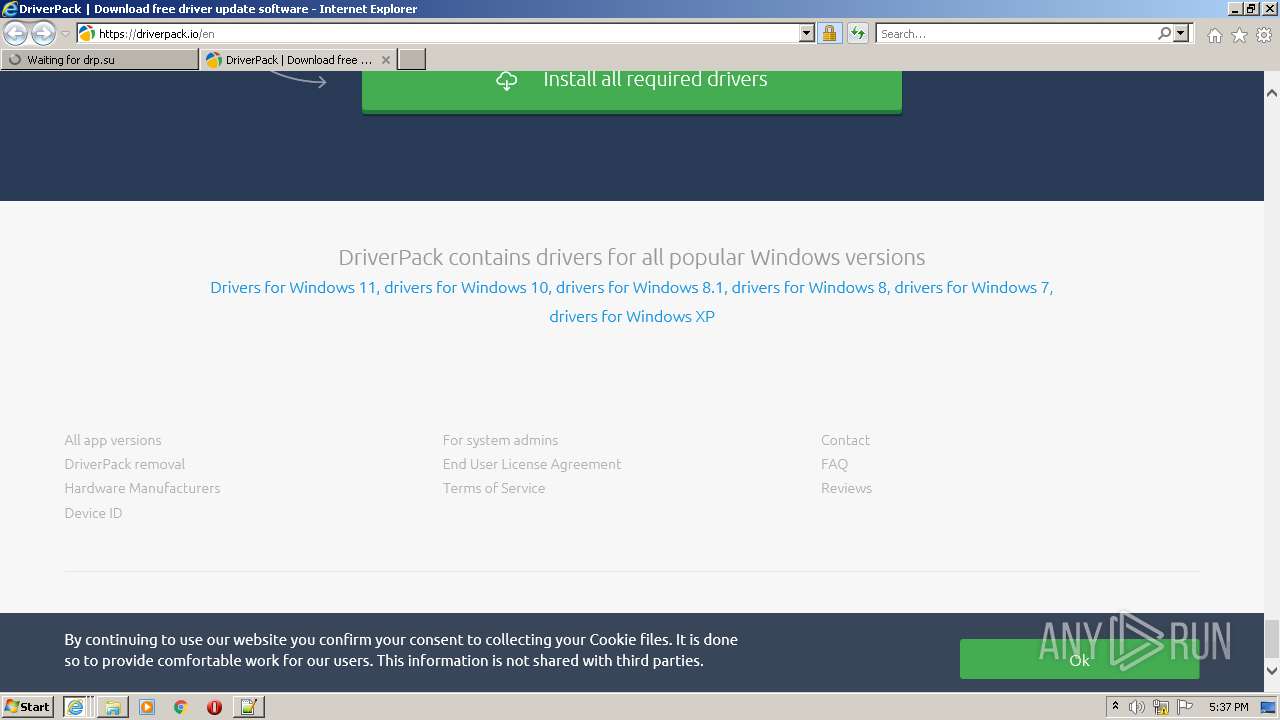Screen dimensions: 1280x720
Task: Click the Internet Explorer title bar icon
Action: pos(10,9)
